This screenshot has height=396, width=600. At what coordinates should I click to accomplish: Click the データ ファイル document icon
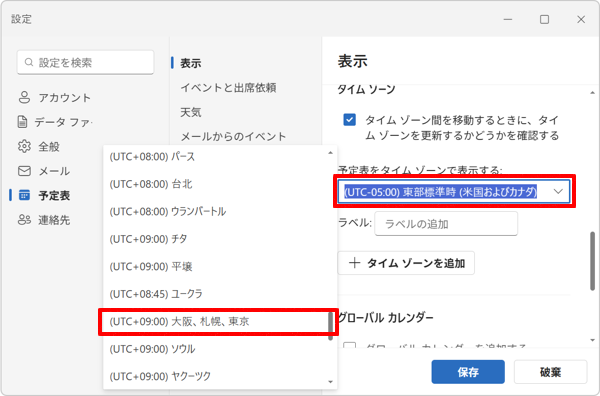tap(23, 122)
